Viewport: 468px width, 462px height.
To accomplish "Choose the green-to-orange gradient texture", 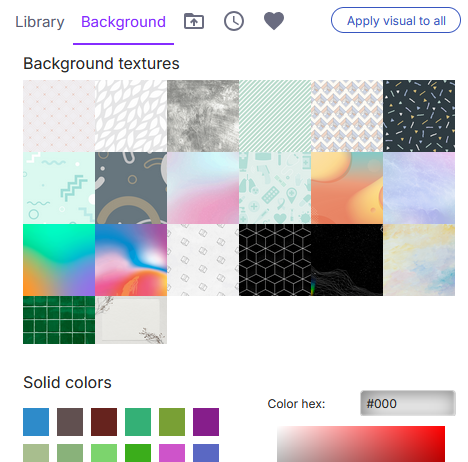I will point(59,260).
